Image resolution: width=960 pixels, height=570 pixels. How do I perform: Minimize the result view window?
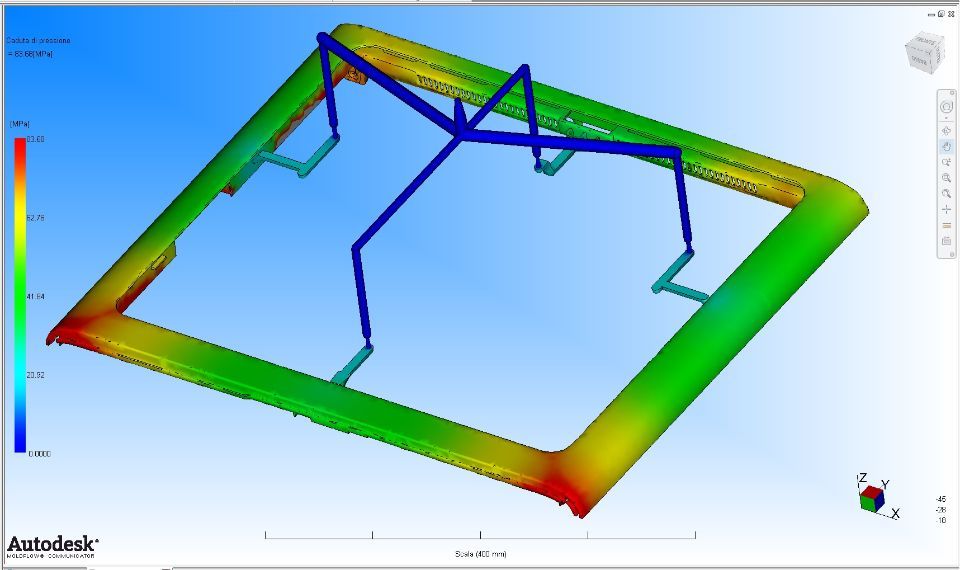click(x=932, y=13)
